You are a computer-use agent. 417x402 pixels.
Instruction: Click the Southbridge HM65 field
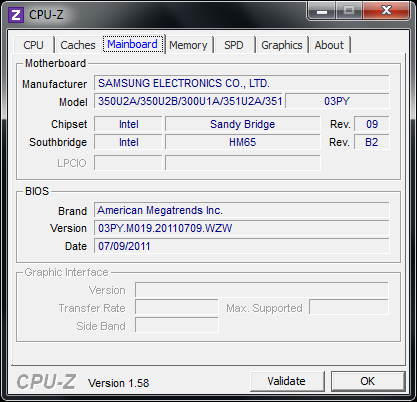pyautogui.click(x=243, y=142)
